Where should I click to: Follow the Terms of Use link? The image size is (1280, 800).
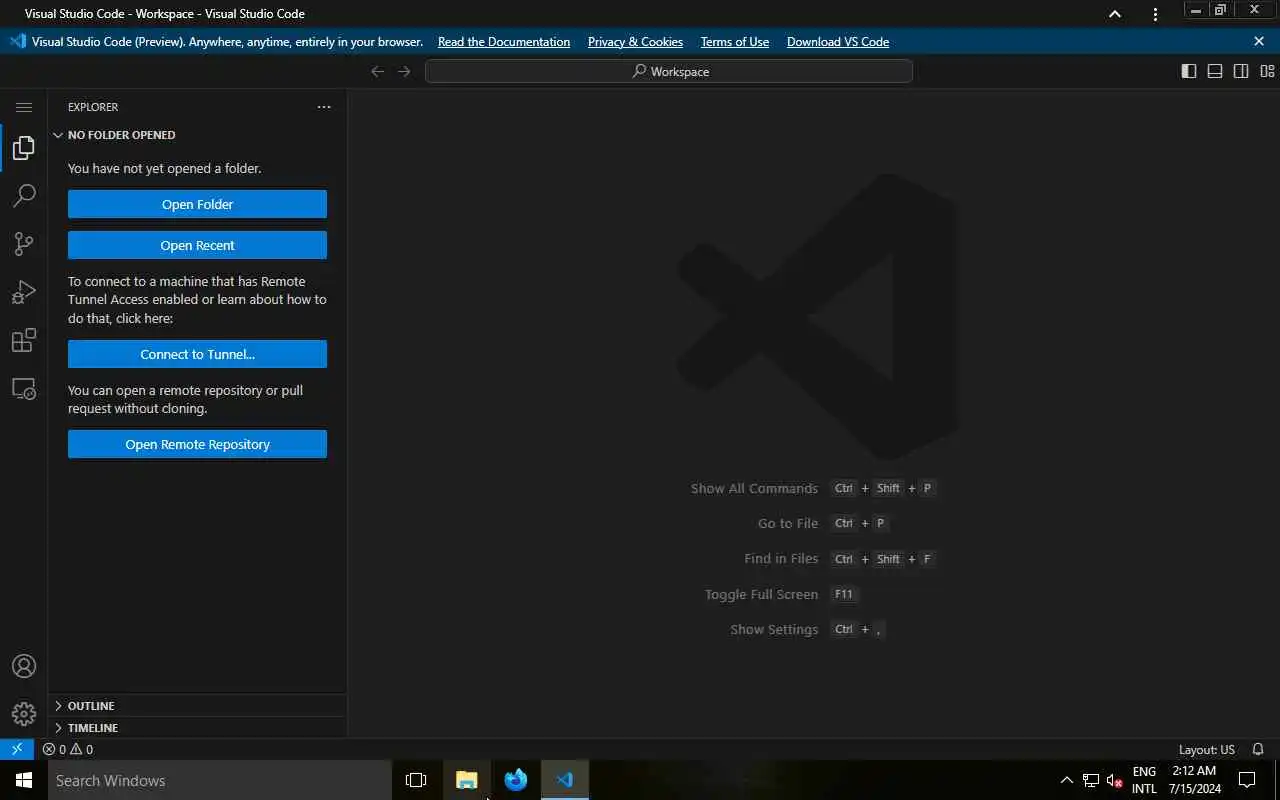point(735,42)
